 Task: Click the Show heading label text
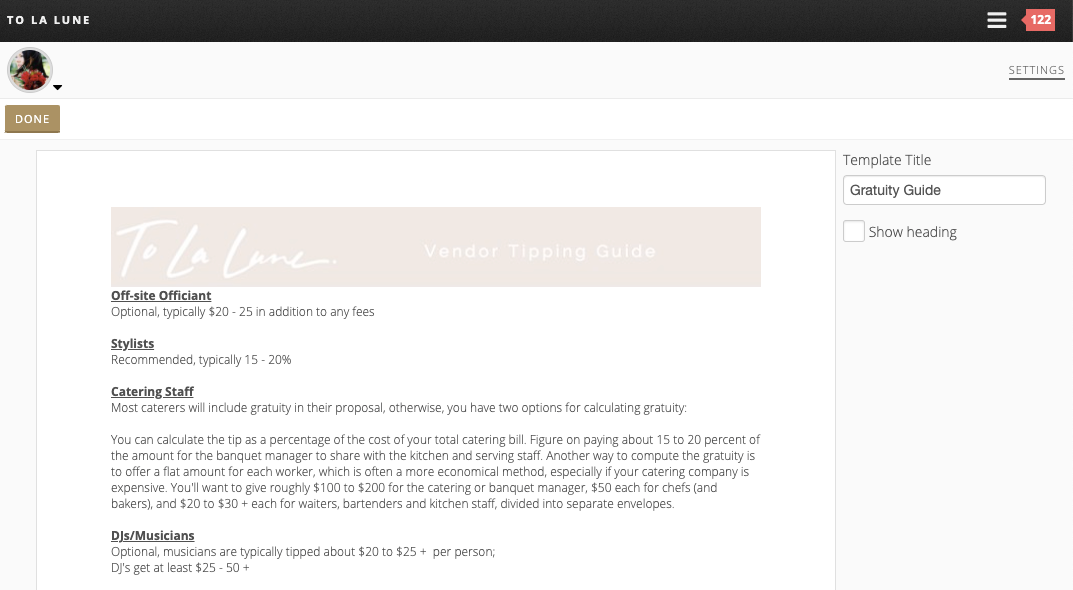point(912,232)
